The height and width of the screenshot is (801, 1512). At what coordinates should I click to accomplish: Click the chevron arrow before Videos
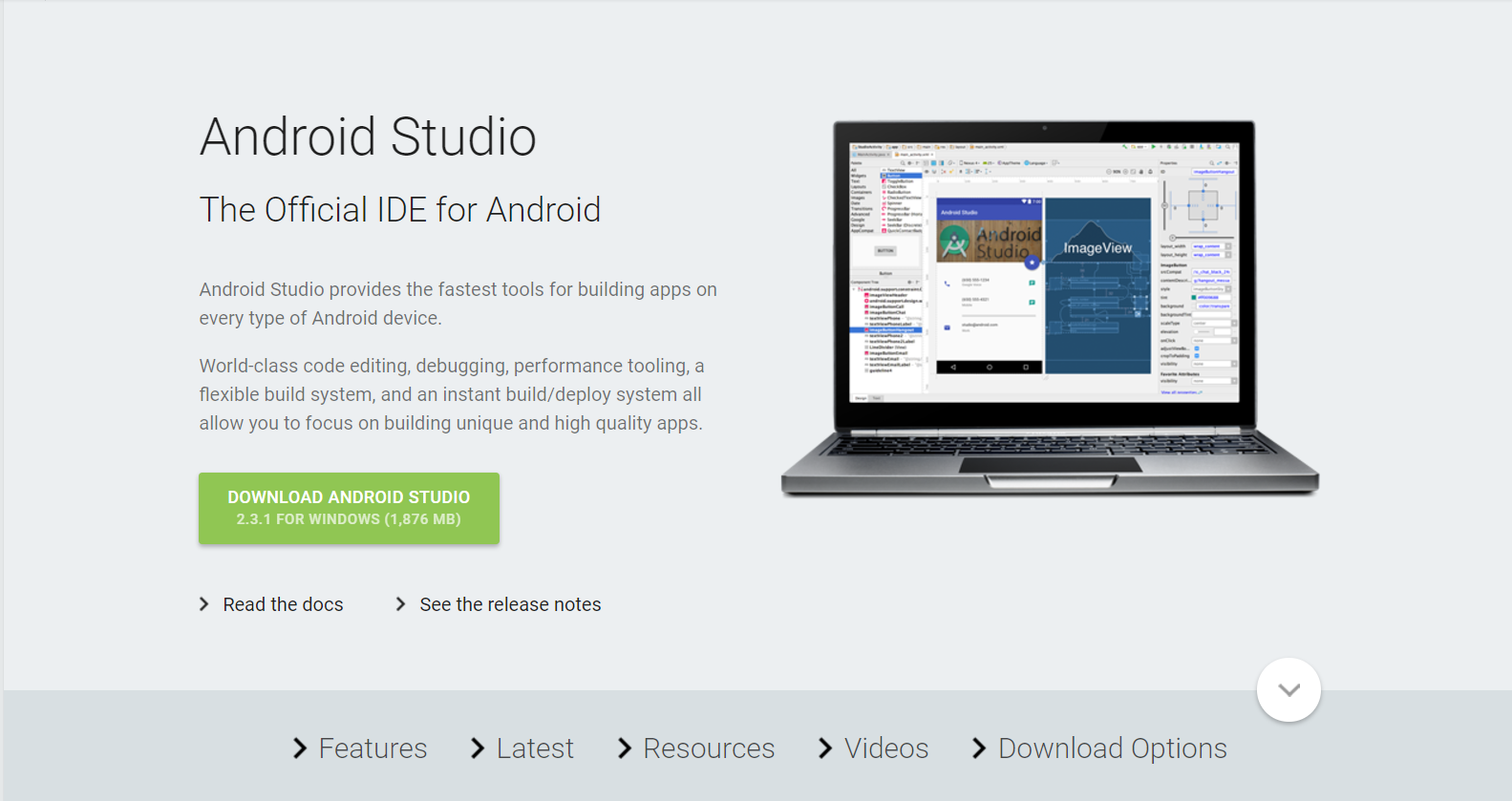click(x=825, y=748)
